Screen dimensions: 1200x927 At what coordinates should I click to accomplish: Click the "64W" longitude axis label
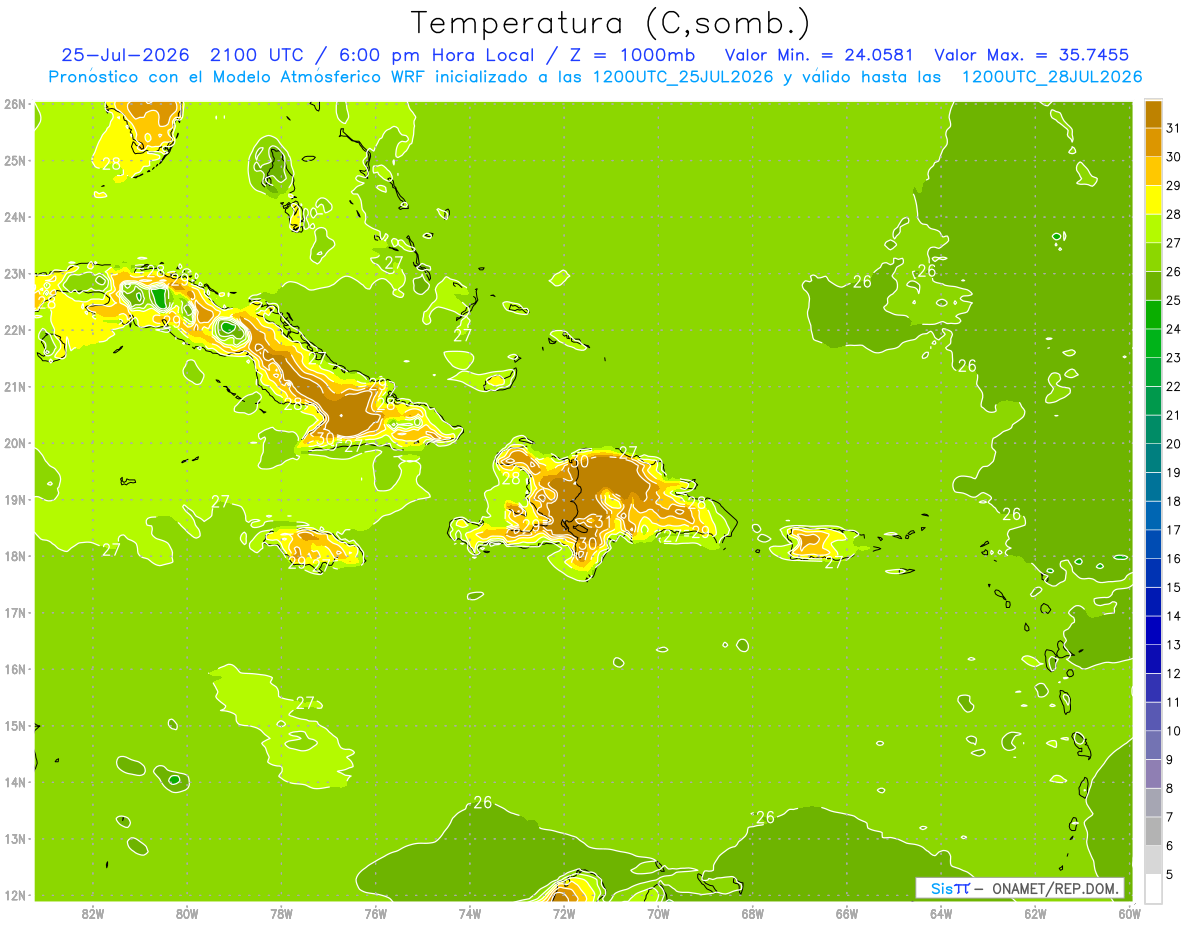(x=941, y=913)
